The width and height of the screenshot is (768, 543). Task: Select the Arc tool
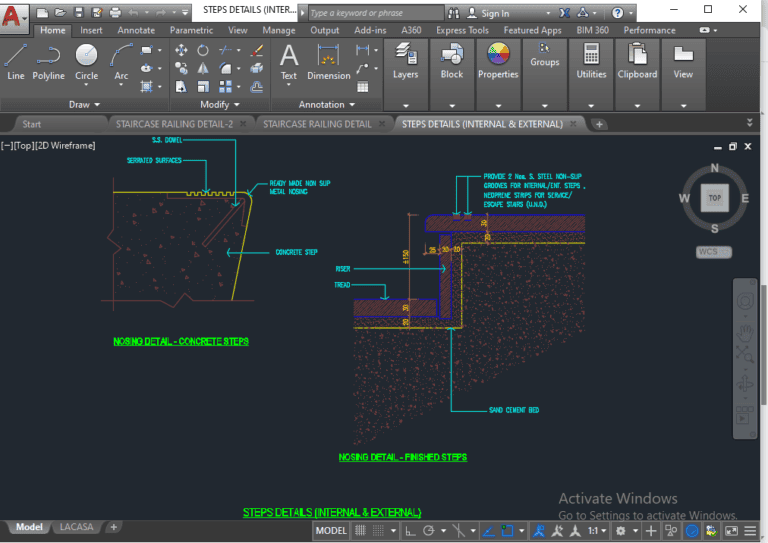(x=121, y=62)
